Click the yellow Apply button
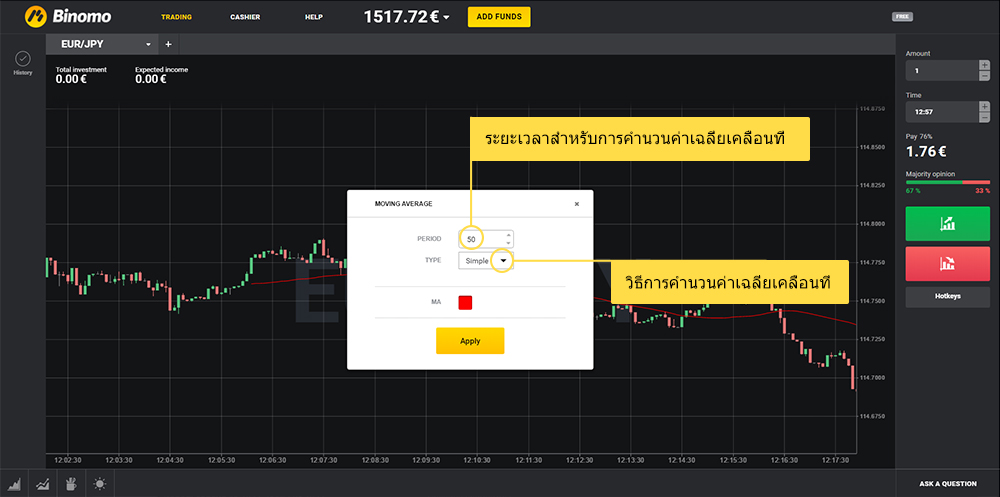 pyautogui.click(x=470, y=341)
